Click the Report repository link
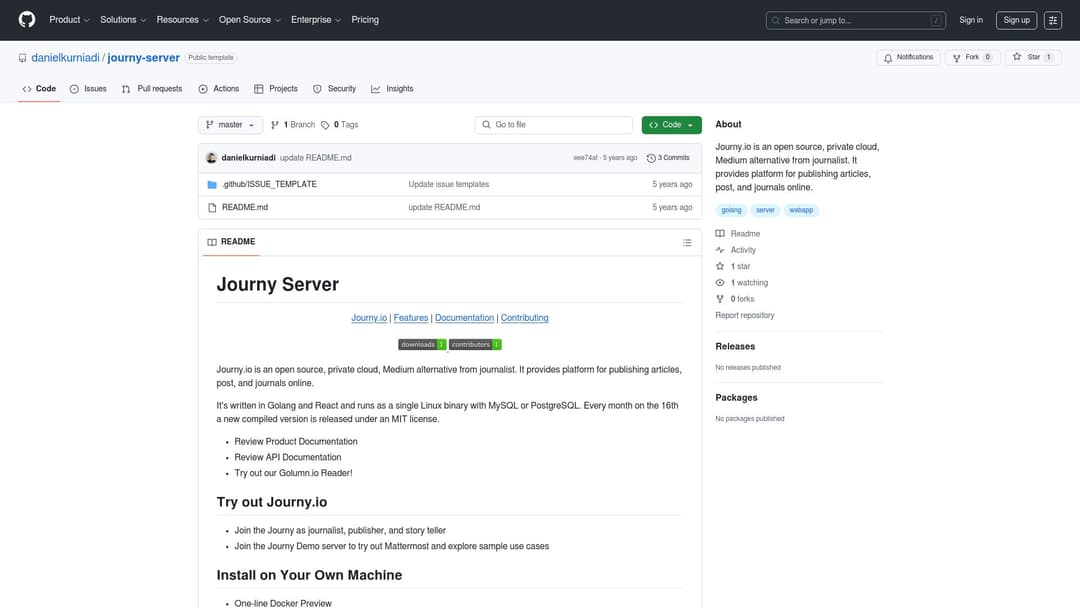 [x=745, y=315]
